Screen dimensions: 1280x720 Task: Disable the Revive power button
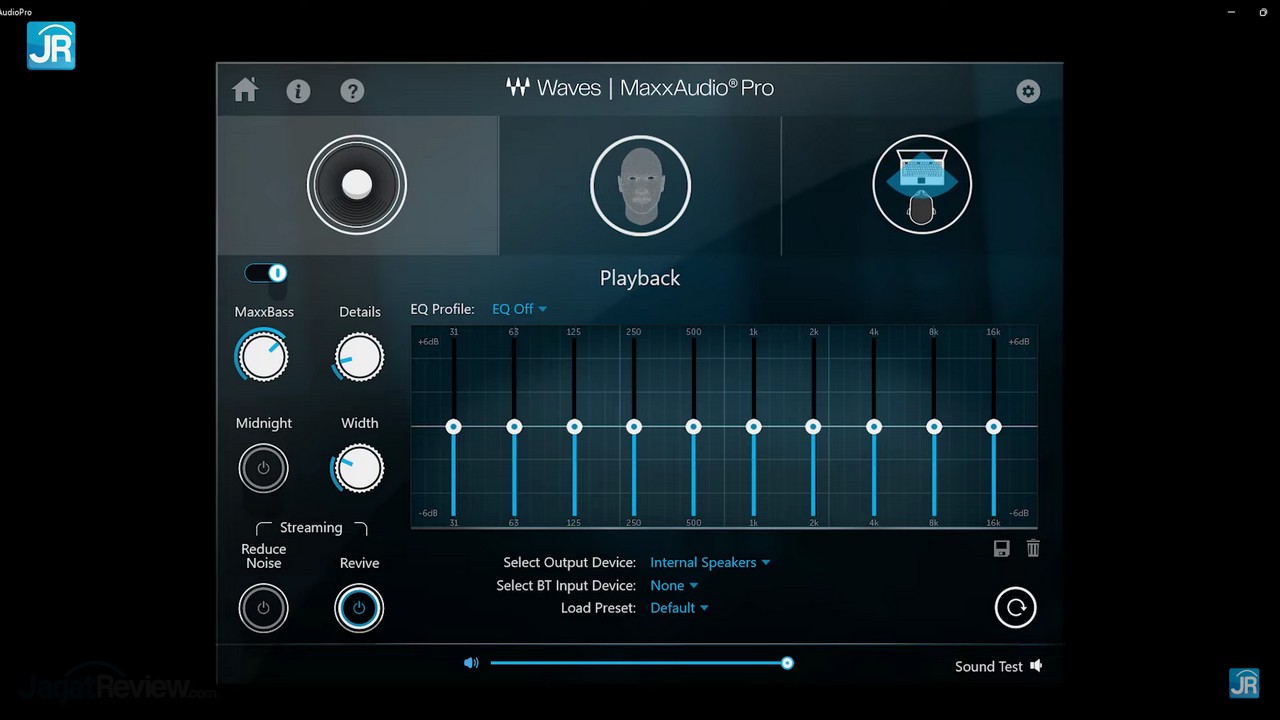[x=359, y=608]
